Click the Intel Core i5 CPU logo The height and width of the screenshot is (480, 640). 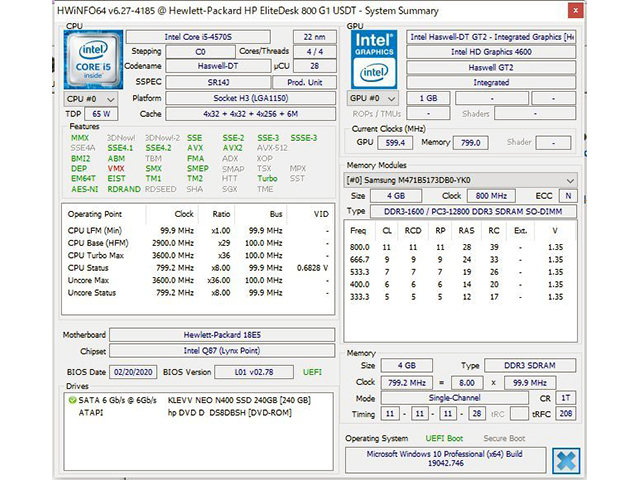coord(93,59)
